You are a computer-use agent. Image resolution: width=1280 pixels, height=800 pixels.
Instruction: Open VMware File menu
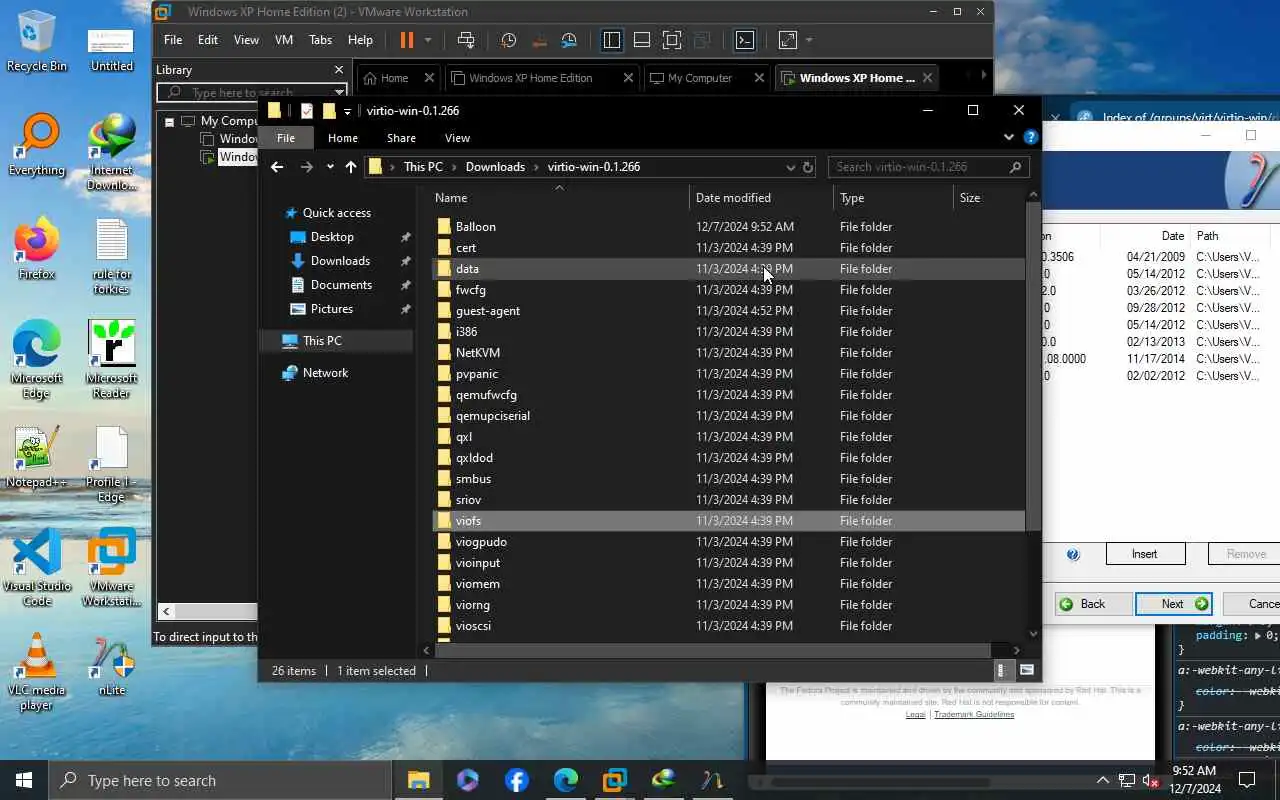point(173,40)
